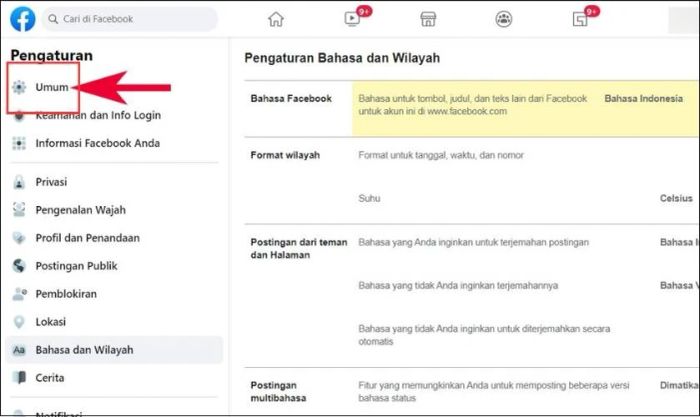Go to Informasi Facebook Anda
700x417 pixels.
point(97,143)
